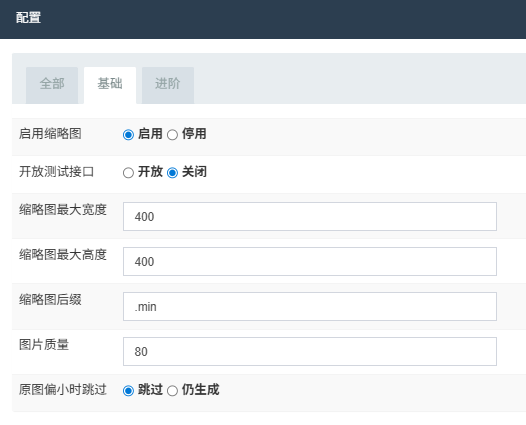Choose 开放 for 开放测试接口
The image size is (526, 425).
[x=128, y=173]
